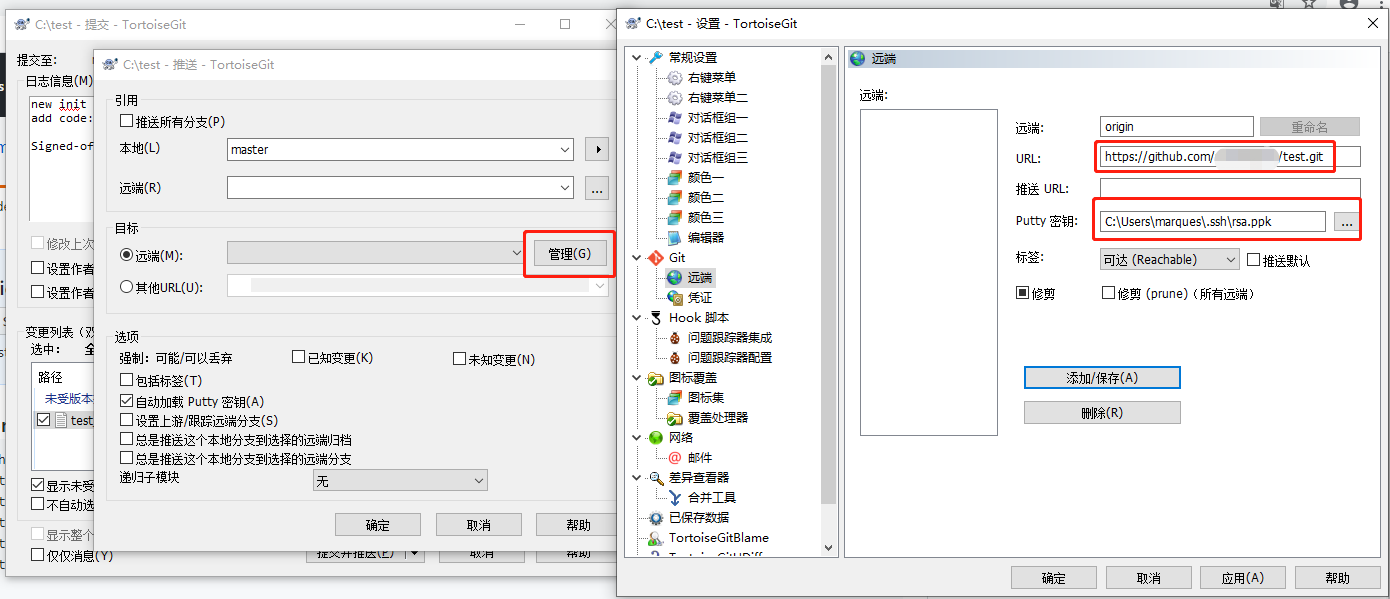1390x599 pixels.
Task: Select 对话框组一 icon in settings tree
Action: 675,117
